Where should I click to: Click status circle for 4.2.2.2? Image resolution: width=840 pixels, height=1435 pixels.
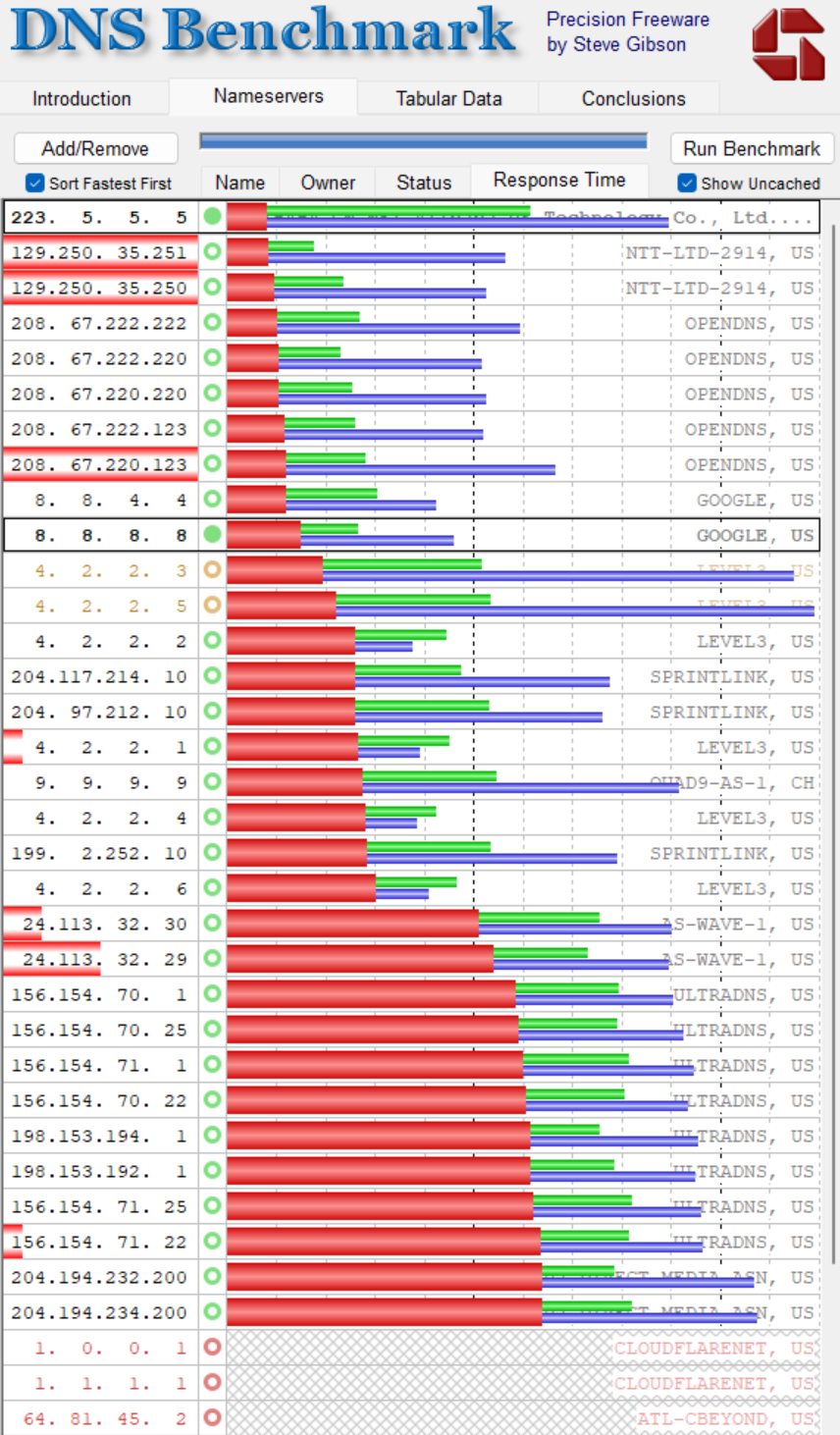click(212, 640)
